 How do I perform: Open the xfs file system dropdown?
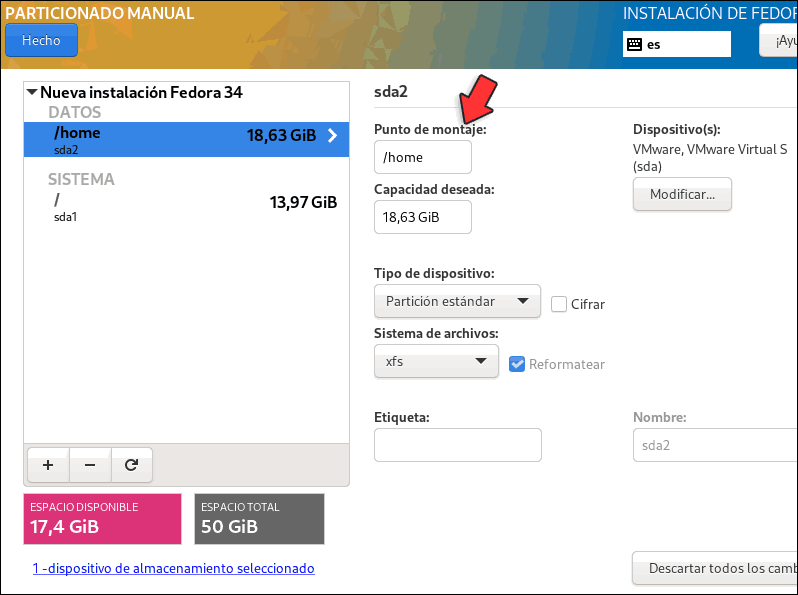436,361
